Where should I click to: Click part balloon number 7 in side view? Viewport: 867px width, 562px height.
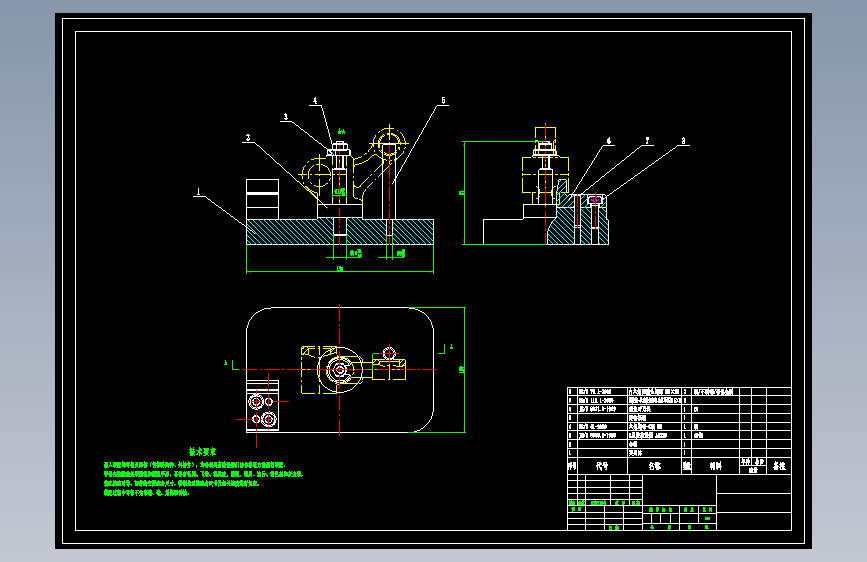[x=647, y=141]
